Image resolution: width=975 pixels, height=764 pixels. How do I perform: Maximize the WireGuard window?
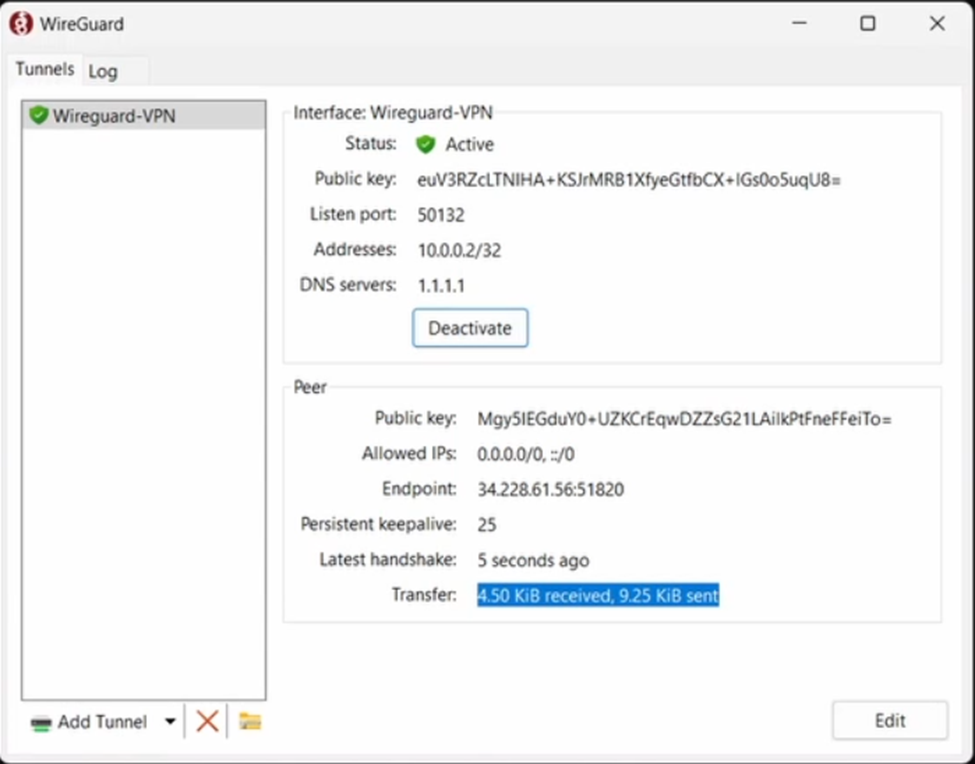[x=867, y=23]
